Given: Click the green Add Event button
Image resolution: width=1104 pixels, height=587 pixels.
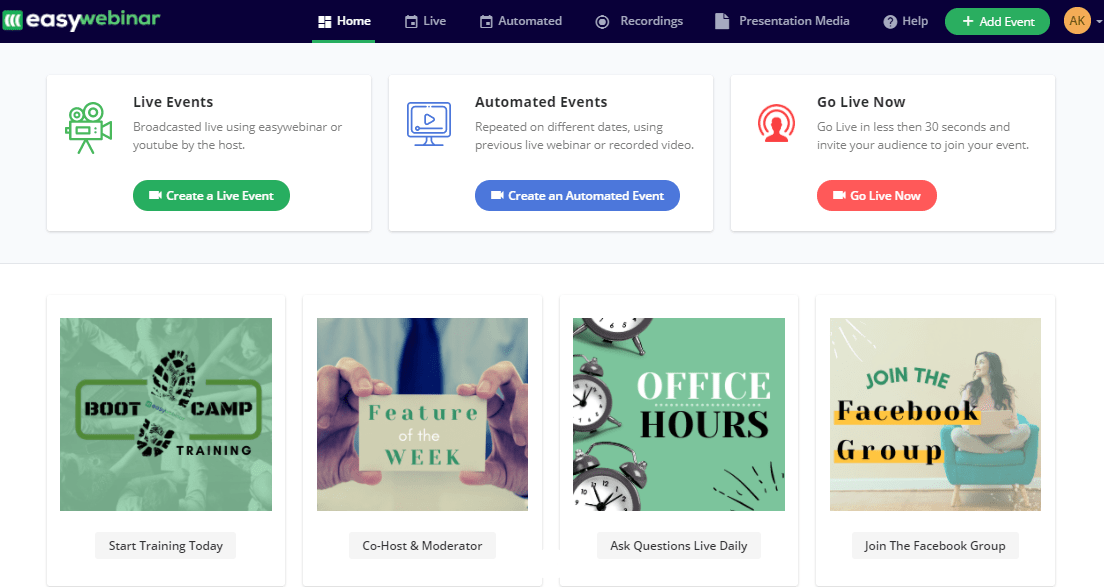Looking at the screenshot, I should pos(997,21).
